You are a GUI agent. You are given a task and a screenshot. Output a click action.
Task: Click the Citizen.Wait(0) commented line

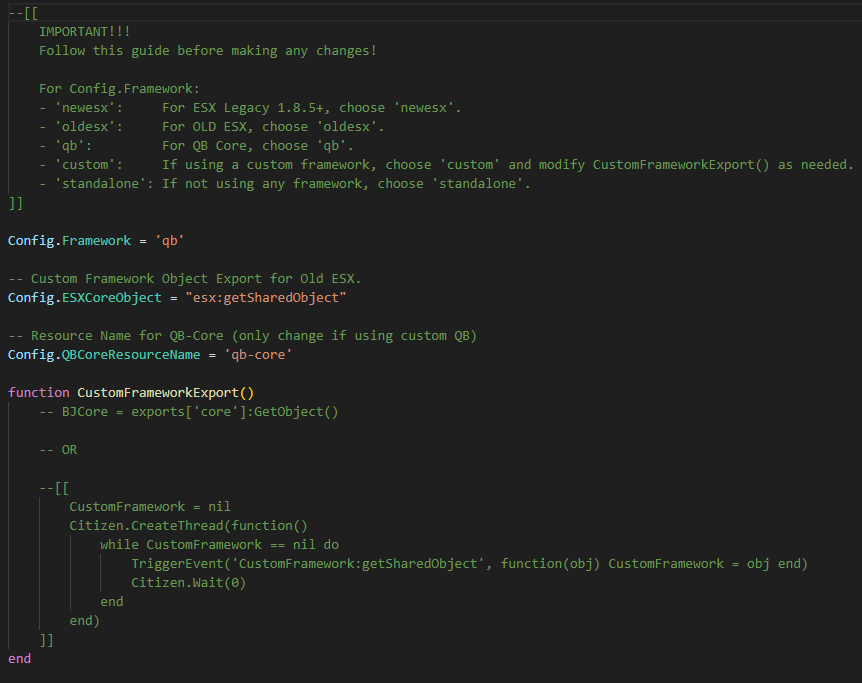click(x=189, y=583)
